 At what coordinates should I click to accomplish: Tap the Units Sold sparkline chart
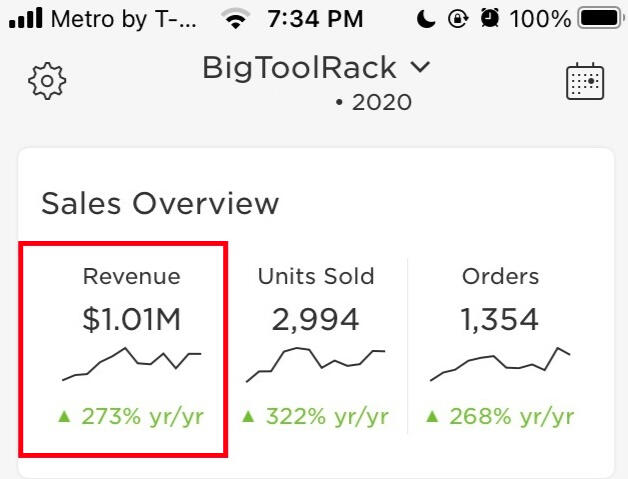[x=316, y=364]
